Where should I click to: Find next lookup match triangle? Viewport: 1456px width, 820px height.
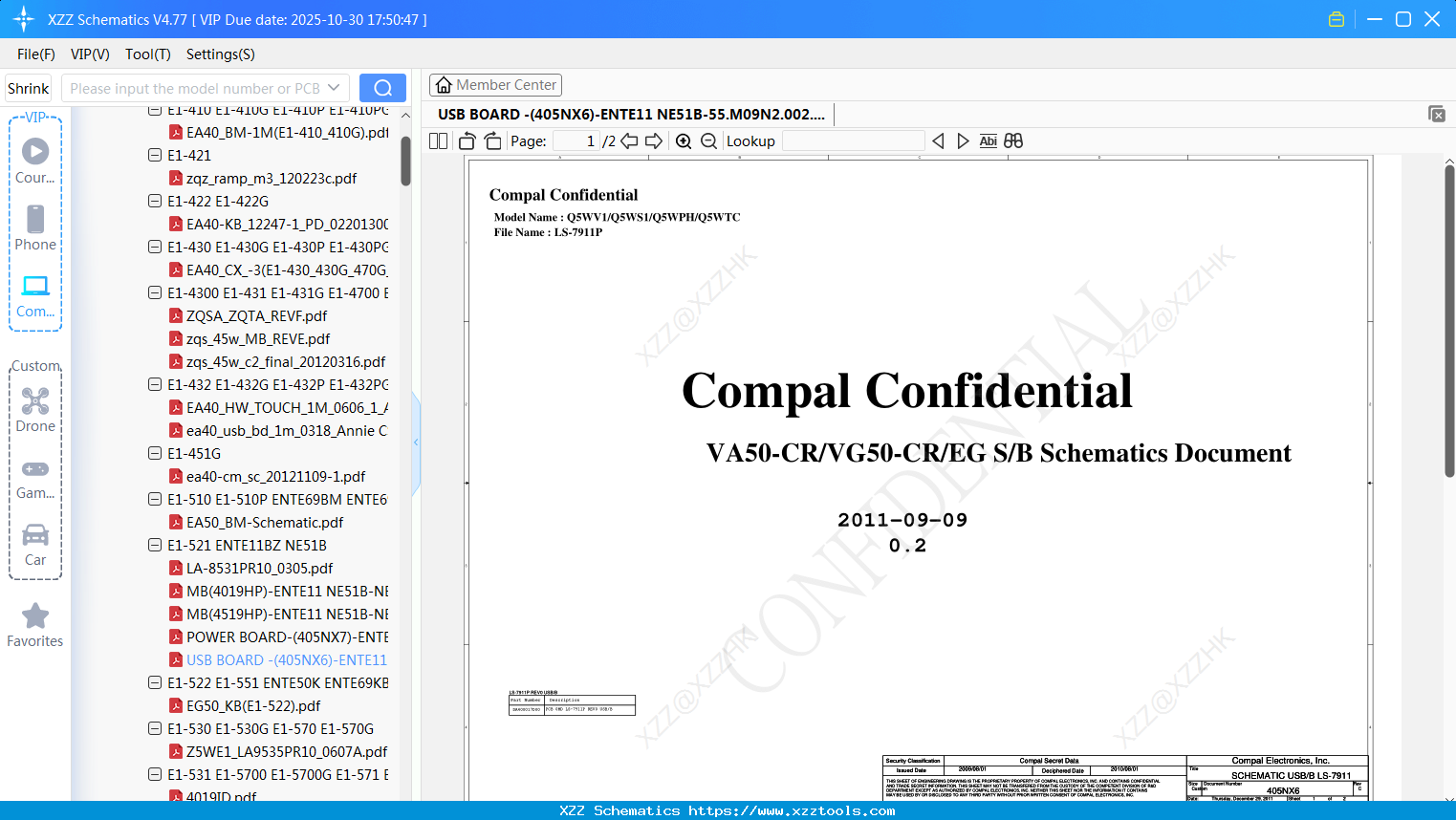click(963, 141)
